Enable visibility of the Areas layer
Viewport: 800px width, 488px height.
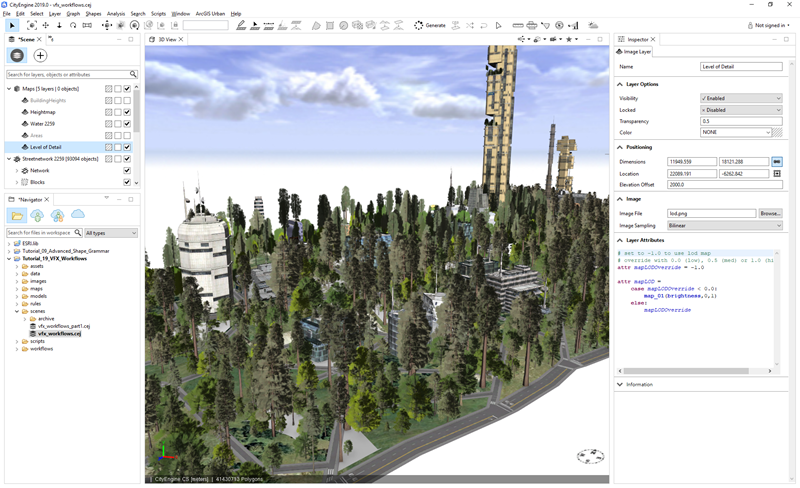[x=127, y=136]
